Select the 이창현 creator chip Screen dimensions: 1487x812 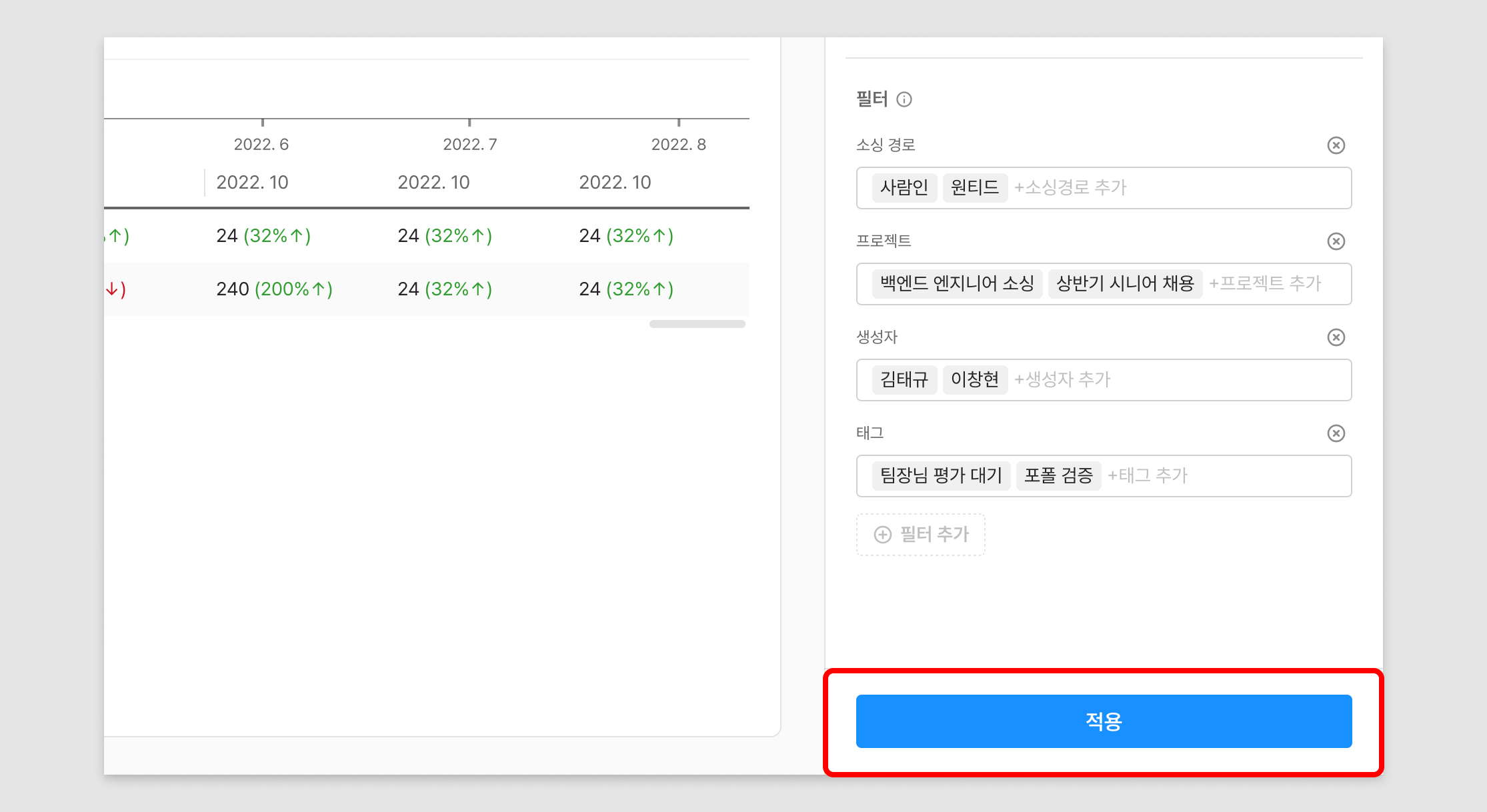tap(974, 379)
